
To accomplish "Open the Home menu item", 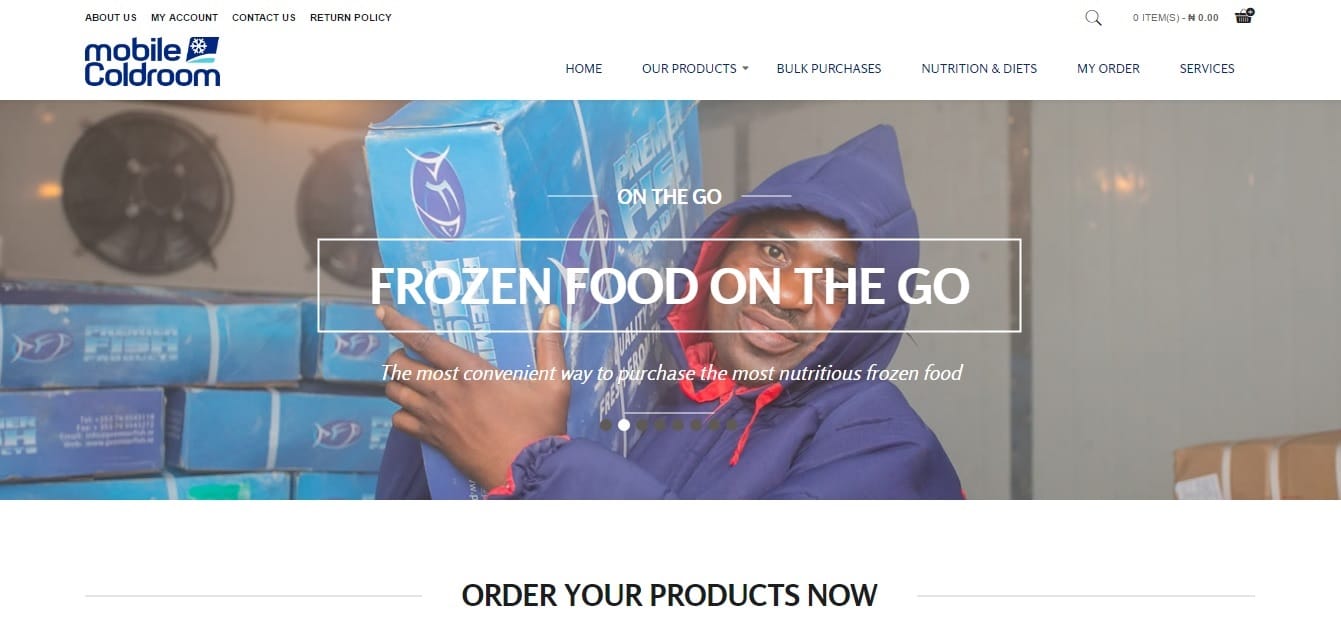I will point(584,69).
